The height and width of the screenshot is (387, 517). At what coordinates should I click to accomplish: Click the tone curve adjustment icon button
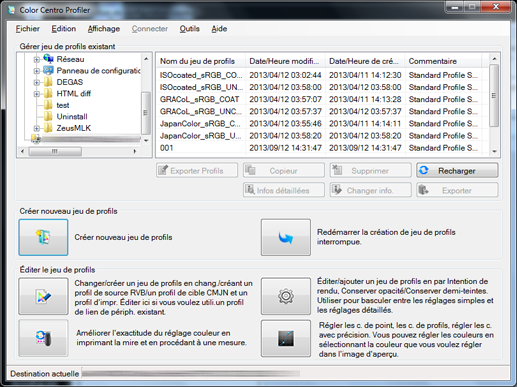pos(286,338)
